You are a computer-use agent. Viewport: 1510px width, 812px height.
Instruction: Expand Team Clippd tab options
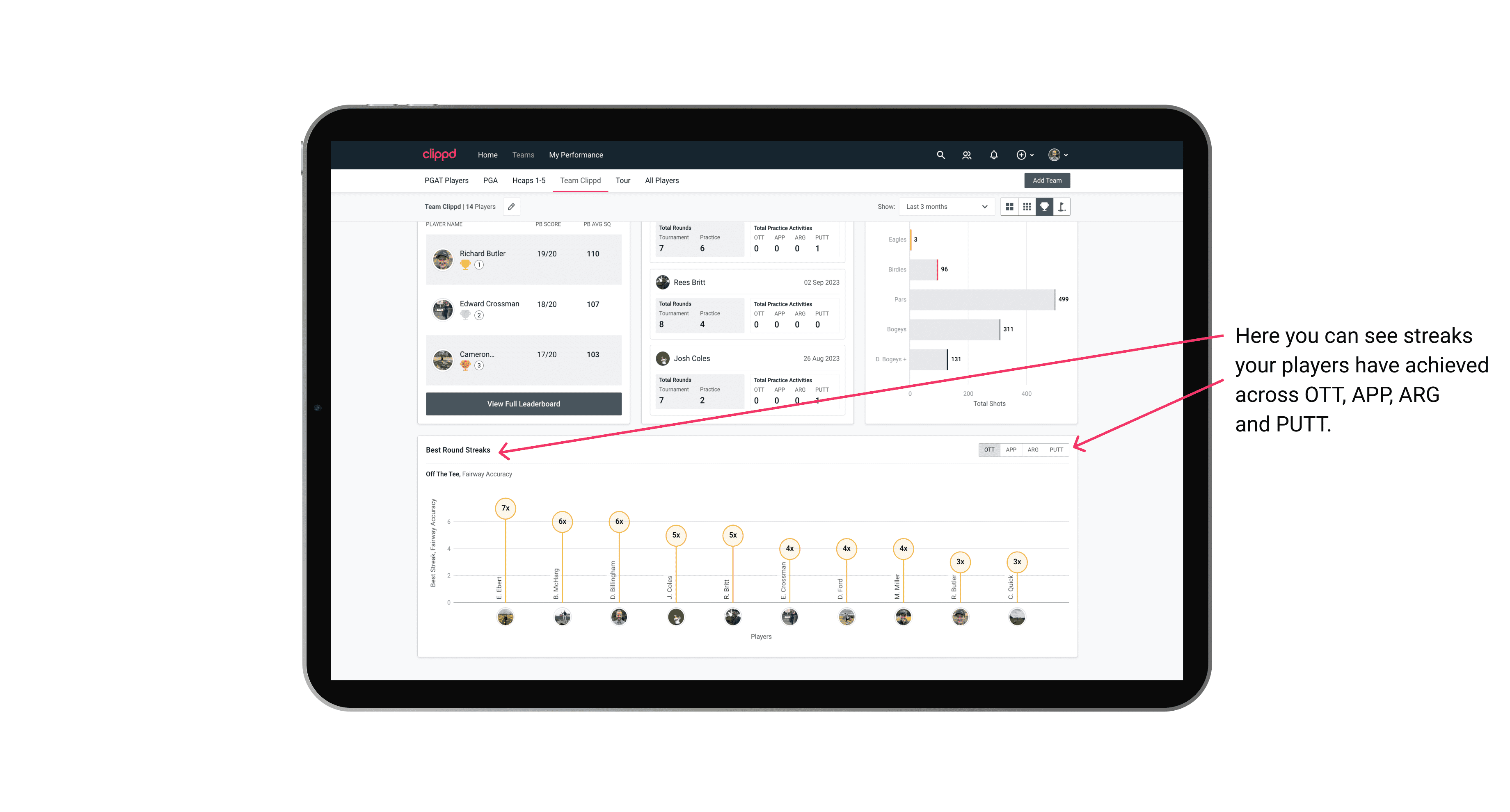[x=581, y=181]
